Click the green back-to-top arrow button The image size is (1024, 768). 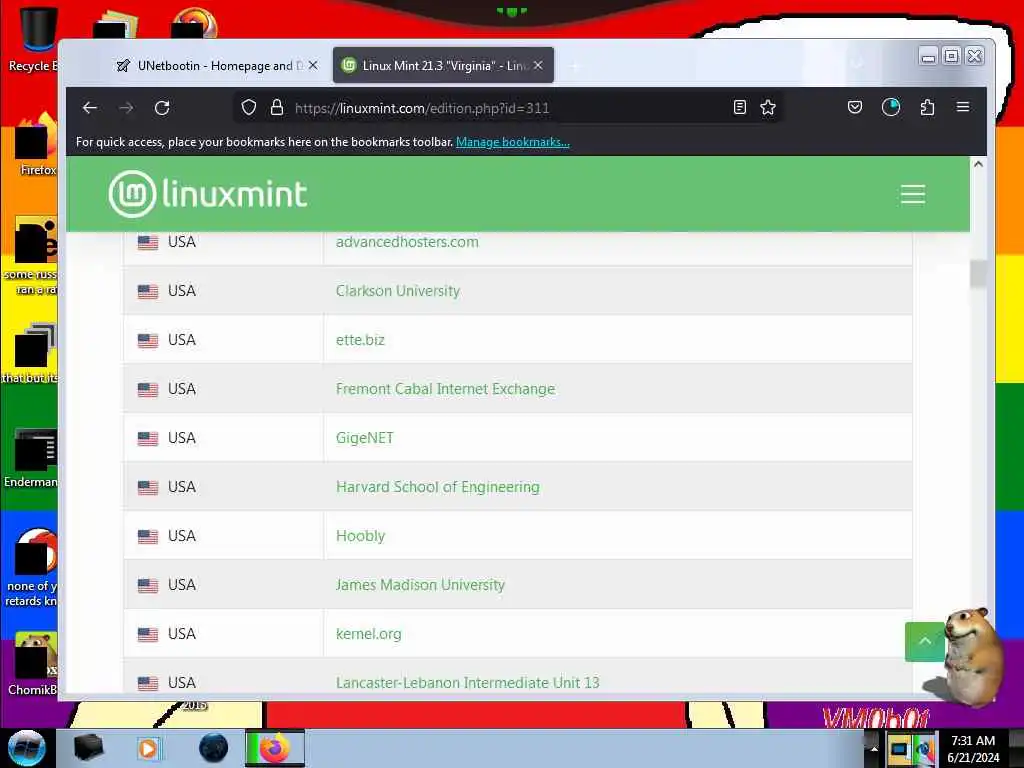[x=924, y=641]
